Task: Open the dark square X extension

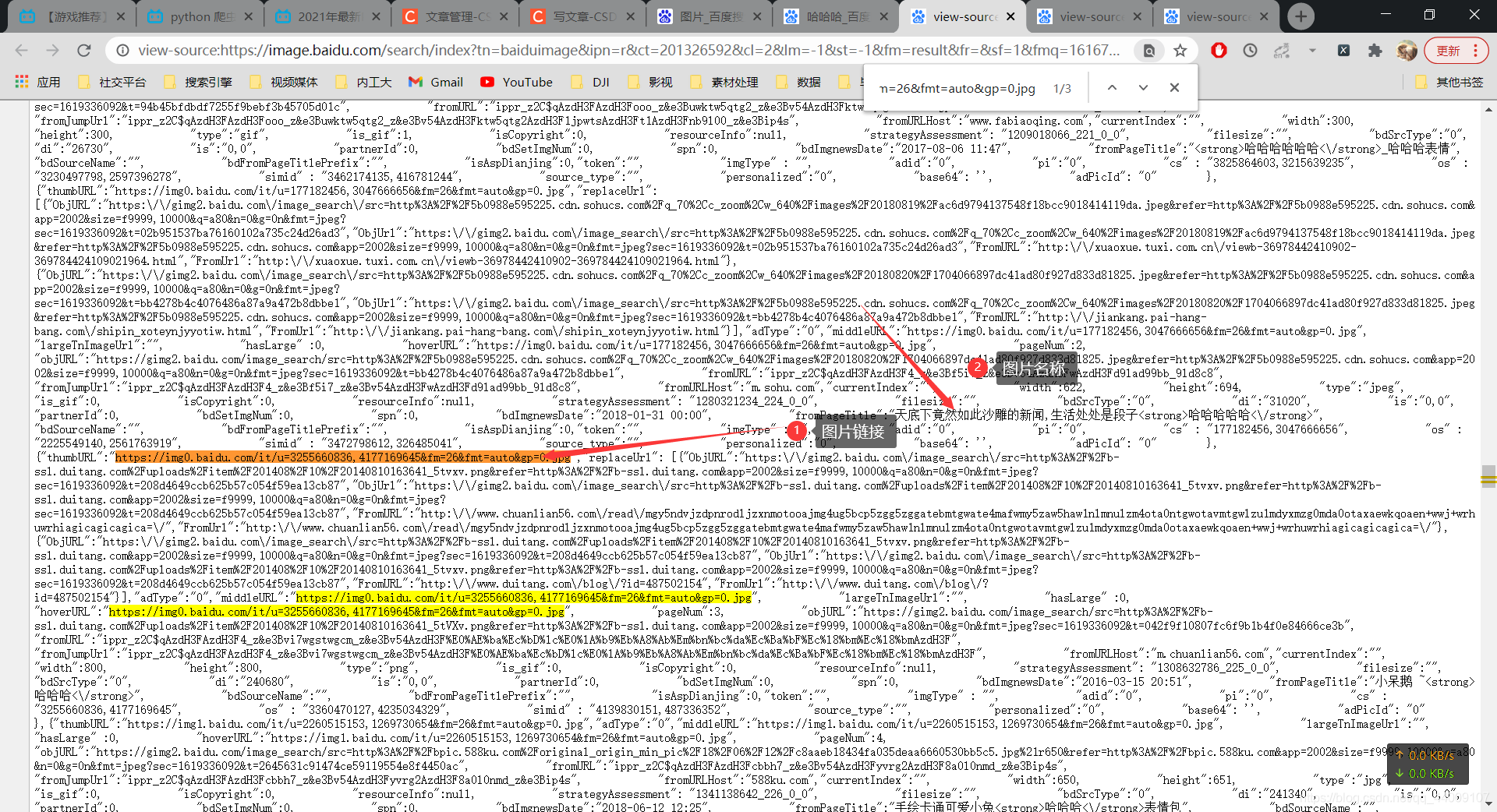Action: click(x=1343, y=51)
